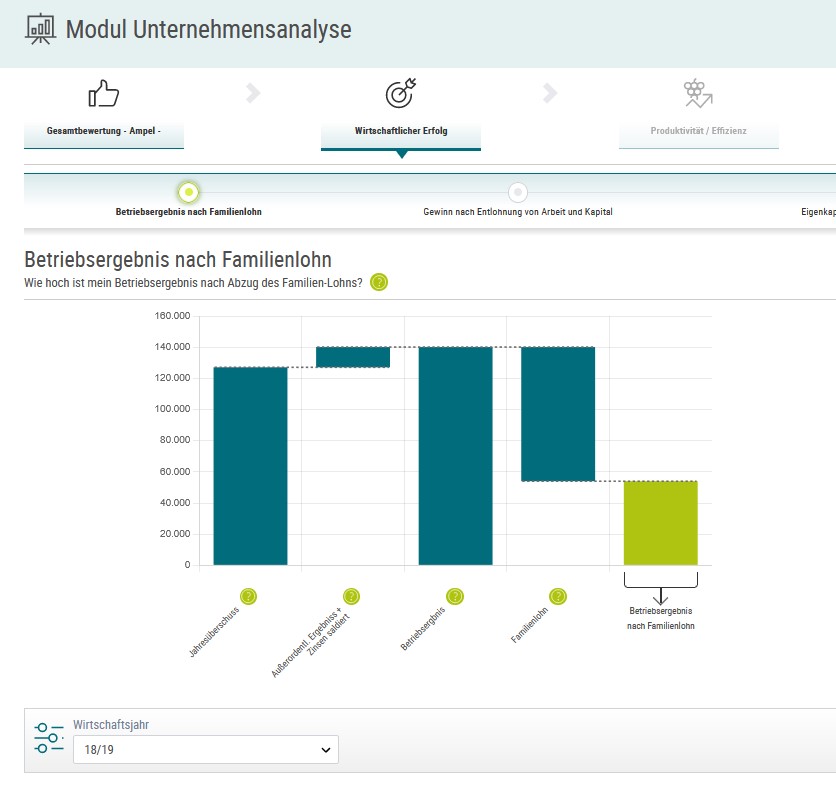Viewport: 836px width, 785px height.
Task: Open the Wirtschaftsjahr 18/19 dropdown
Action: click(205, 749)
